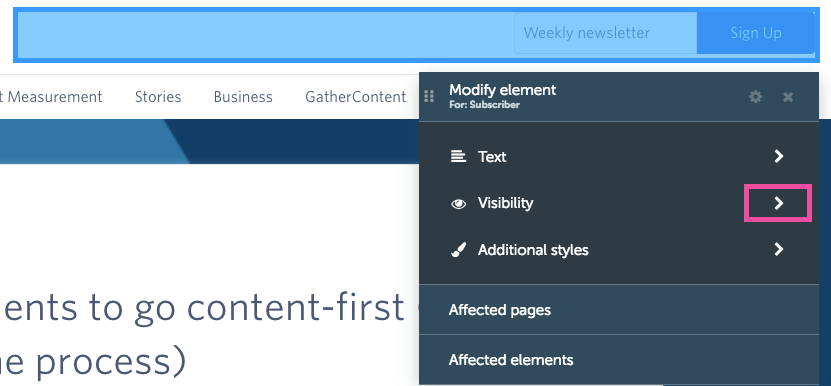Open the Modify element settings gear
Viewport: 831px width, 386px height.
click(755, 96)
